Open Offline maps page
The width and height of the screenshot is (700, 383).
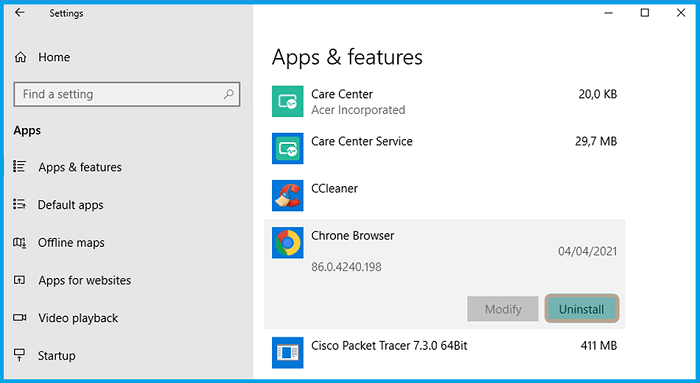click(x=71, y=242)
